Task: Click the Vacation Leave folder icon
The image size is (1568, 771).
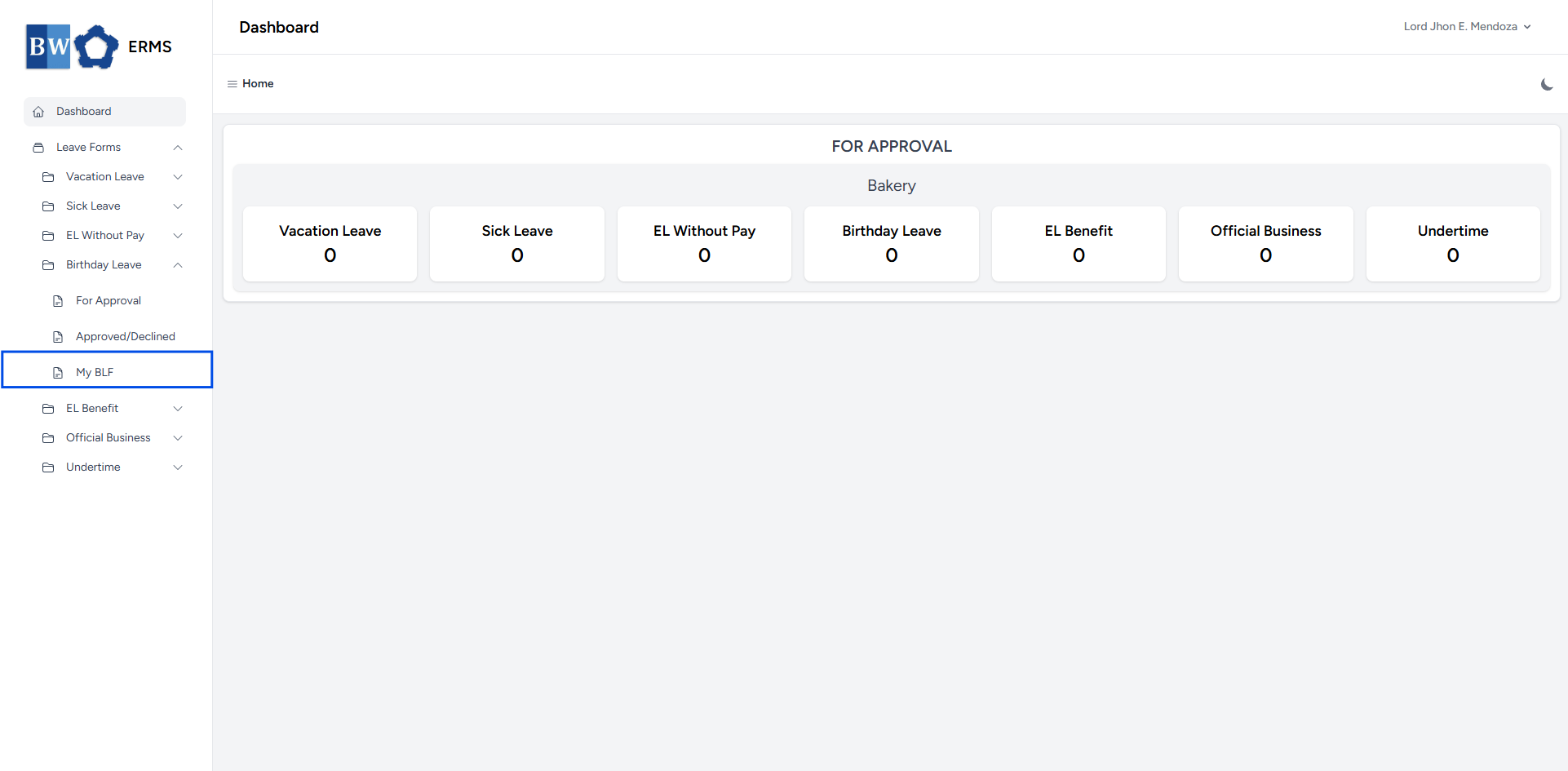Action: (x=48, y=177)
